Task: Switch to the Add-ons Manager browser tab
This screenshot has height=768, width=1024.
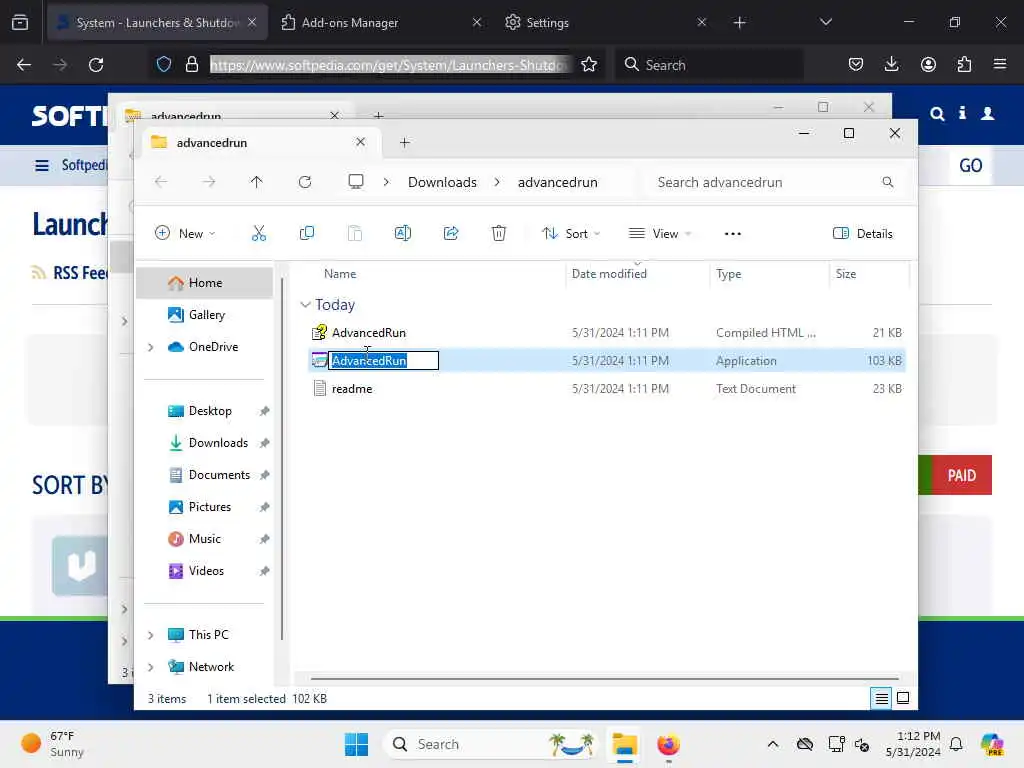Action: (381, 22)
